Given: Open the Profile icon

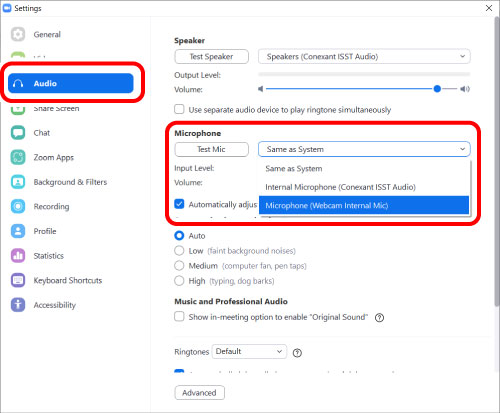Looking at the screenshot, I should pos(18,231).
